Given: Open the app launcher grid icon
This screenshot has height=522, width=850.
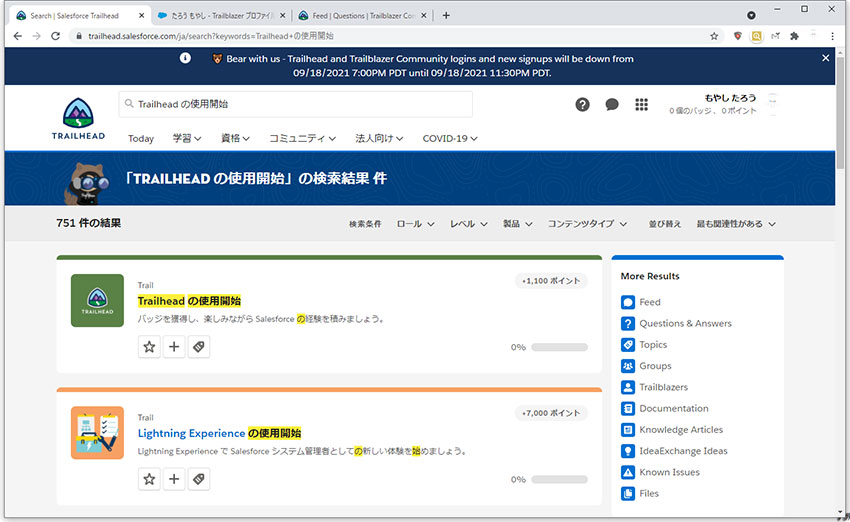Looking at the screenshot, I should pyautogui.click(x=641, y=104).
